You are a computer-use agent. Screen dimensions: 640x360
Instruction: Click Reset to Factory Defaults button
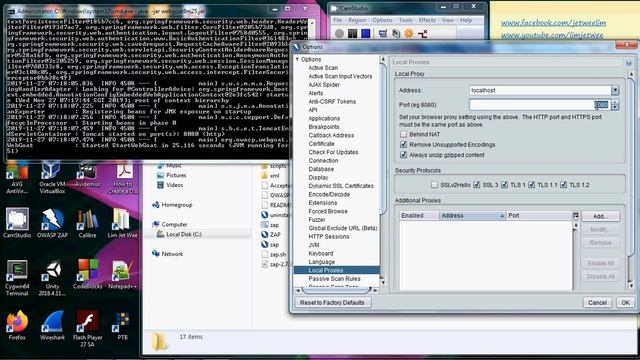(332, 303)
